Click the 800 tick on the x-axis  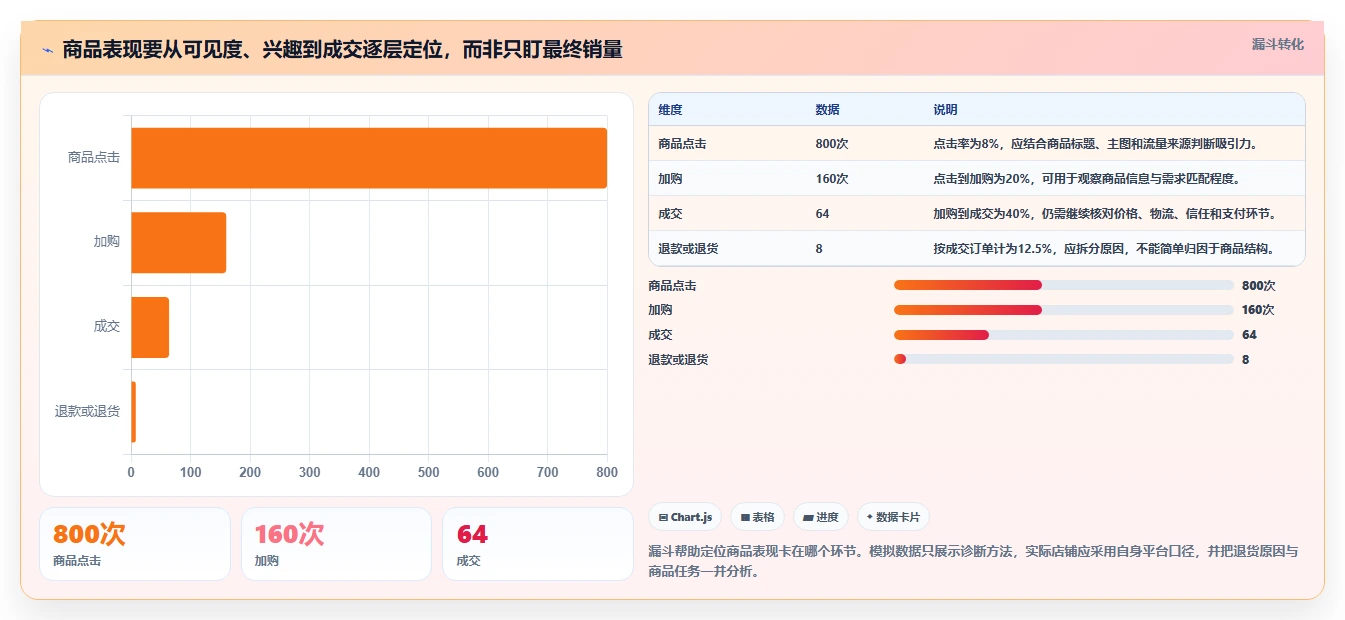(x=606, y=472)
